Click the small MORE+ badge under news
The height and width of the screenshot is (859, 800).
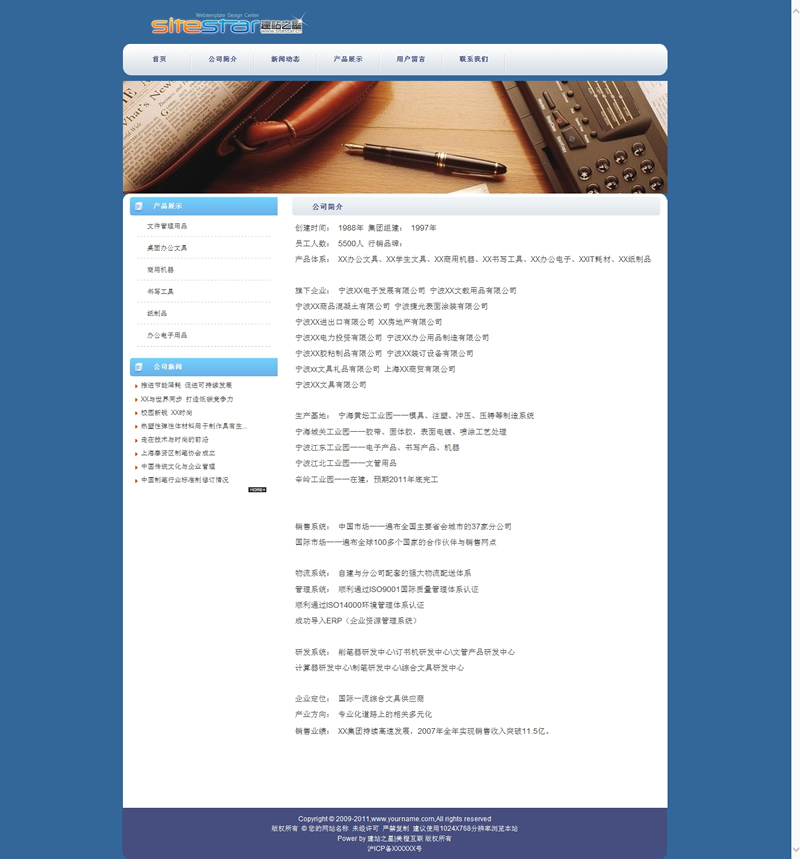(257, 490)
